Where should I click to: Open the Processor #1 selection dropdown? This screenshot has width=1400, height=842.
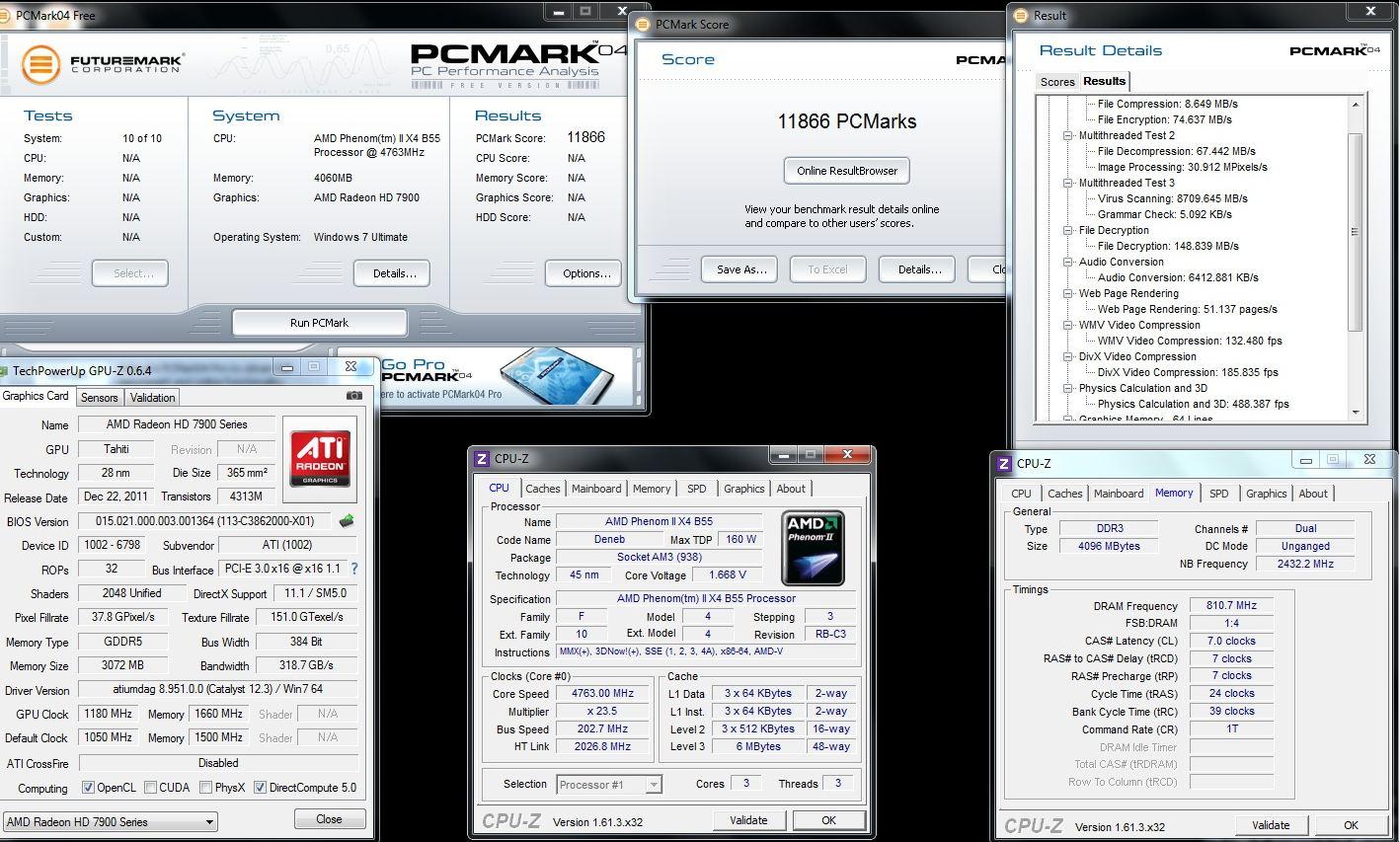(x=608, y=785)
